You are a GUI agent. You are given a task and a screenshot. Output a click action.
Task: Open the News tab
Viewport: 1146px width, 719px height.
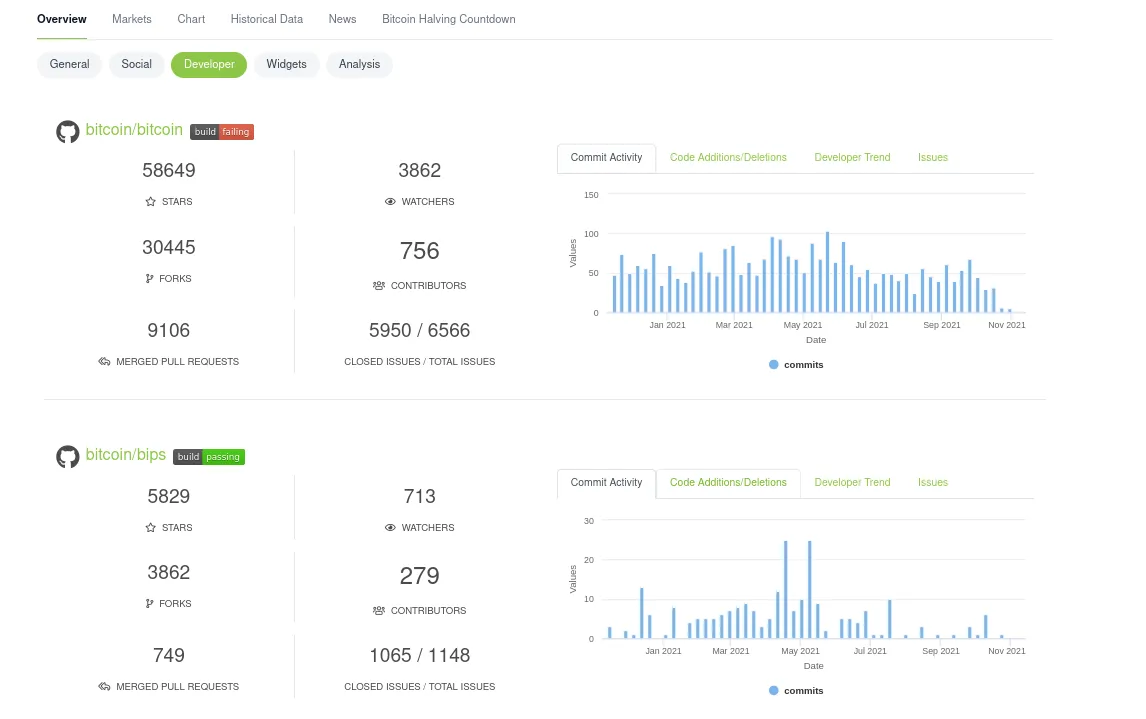343,19
